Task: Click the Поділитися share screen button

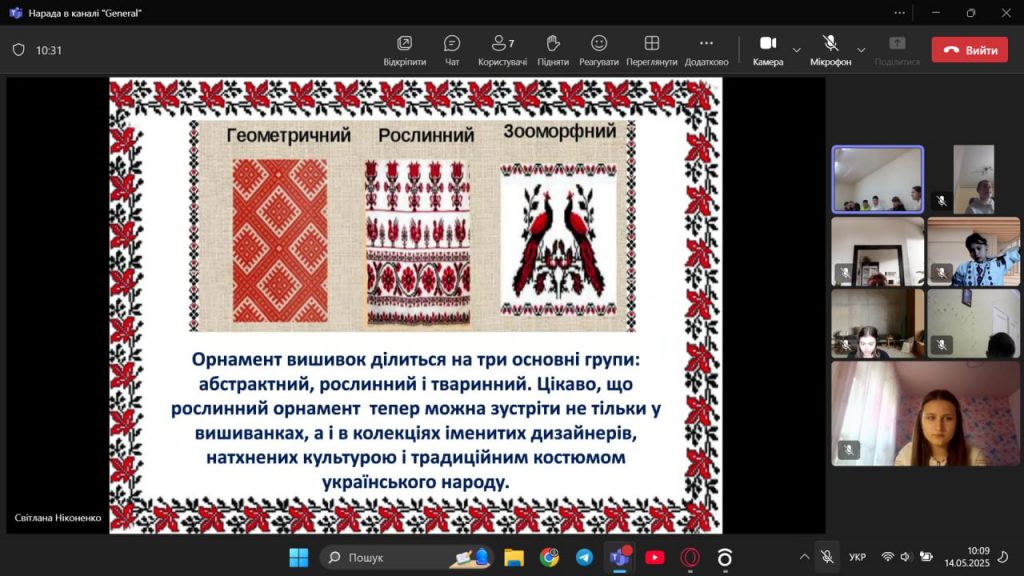Action: 897,50
